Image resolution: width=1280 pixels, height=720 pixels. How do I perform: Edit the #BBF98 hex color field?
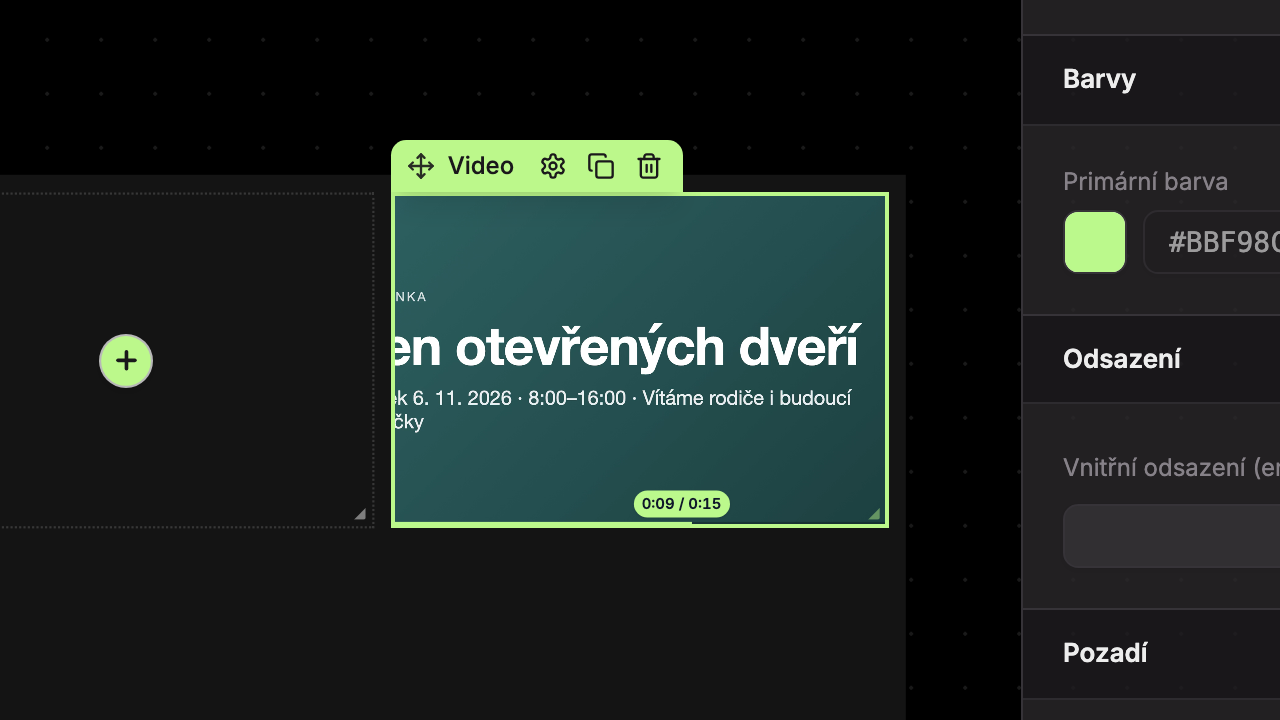(1212, 242)
